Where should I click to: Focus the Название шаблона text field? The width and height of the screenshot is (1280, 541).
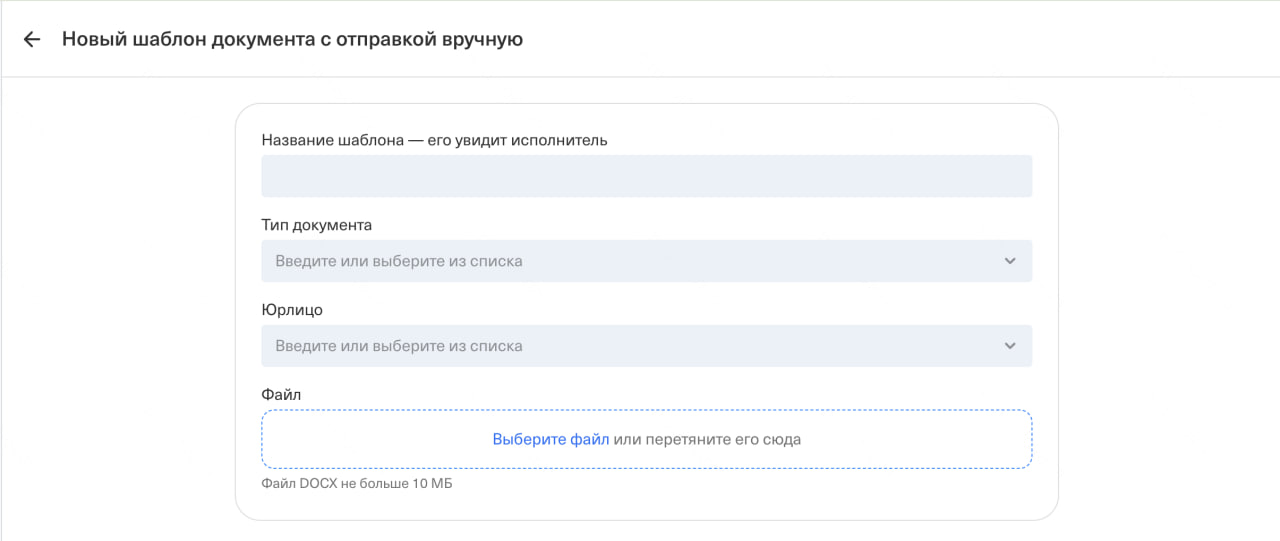tap(646, 176)
